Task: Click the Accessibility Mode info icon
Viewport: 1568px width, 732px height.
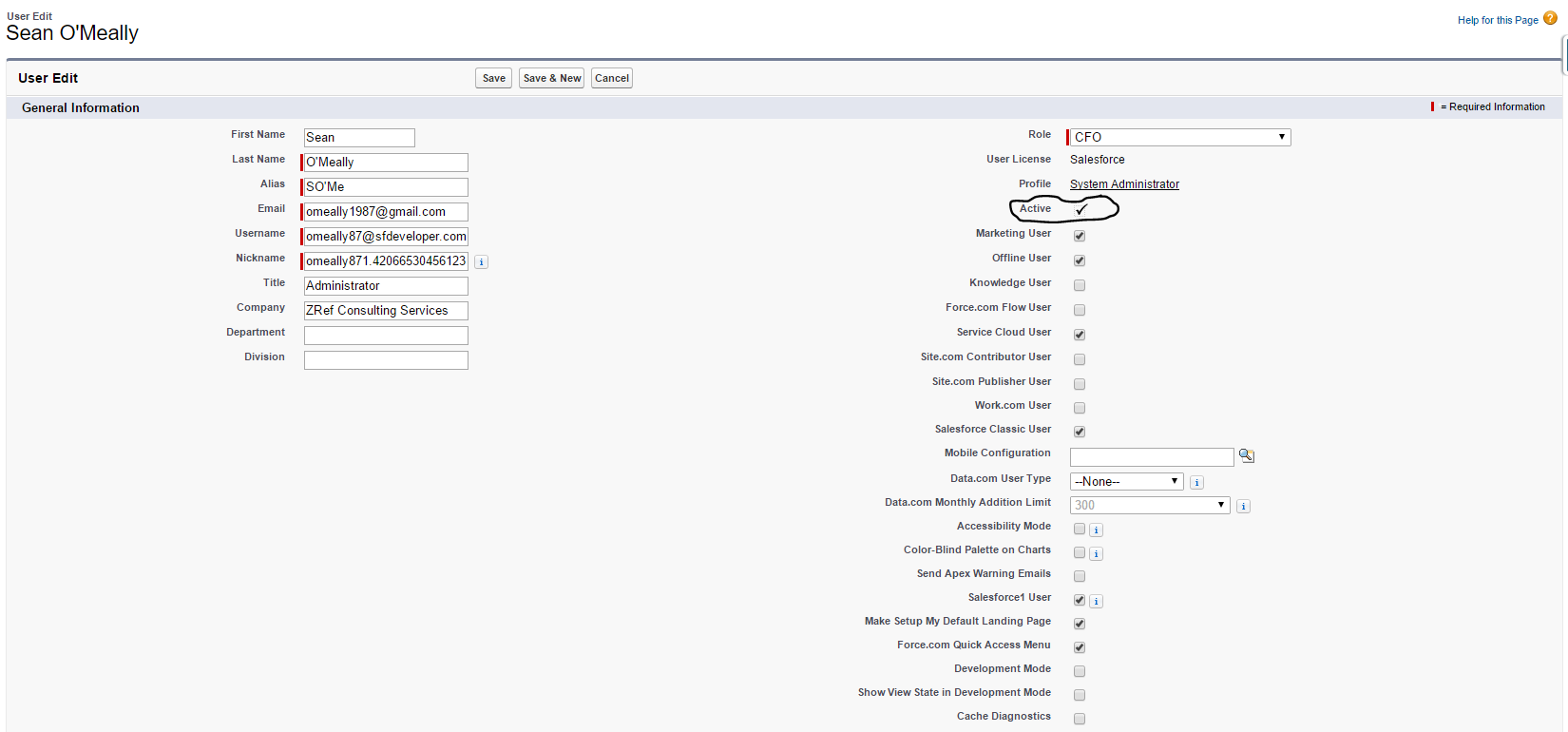Action: pyautogui.click(x=1096, y=530)
